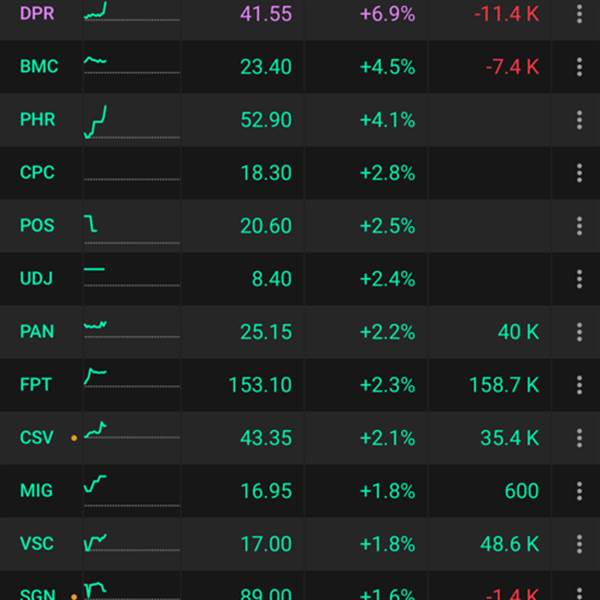
Task: Open the three-dot menu for FPT
Action: point(579,385)
